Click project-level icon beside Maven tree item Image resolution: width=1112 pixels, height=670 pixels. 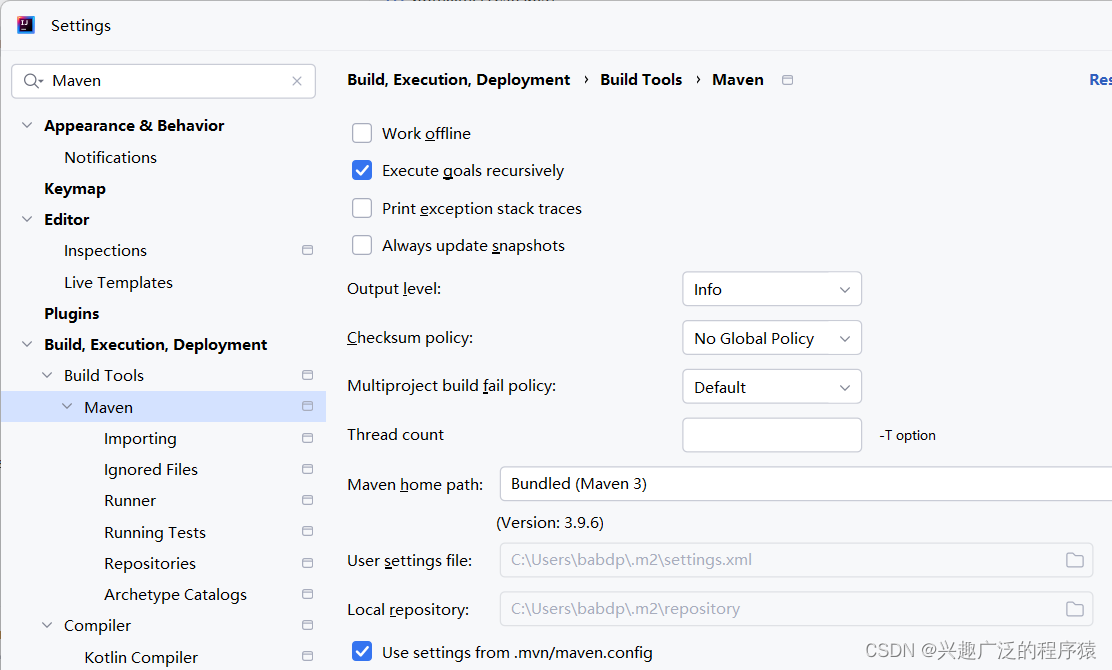click(307, 406)
